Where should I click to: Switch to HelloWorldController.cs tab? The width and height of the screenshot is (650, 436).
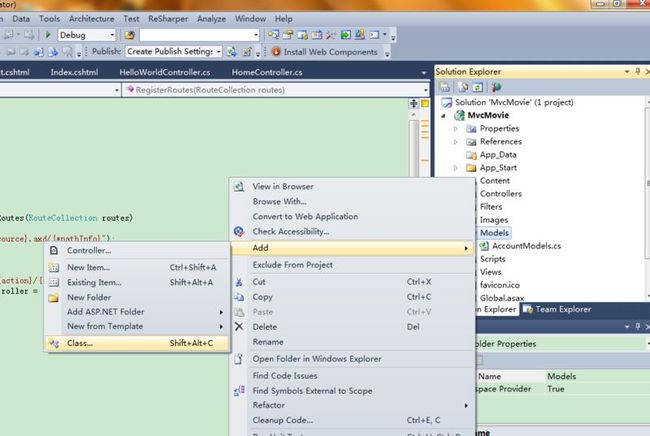pos(165,72)
